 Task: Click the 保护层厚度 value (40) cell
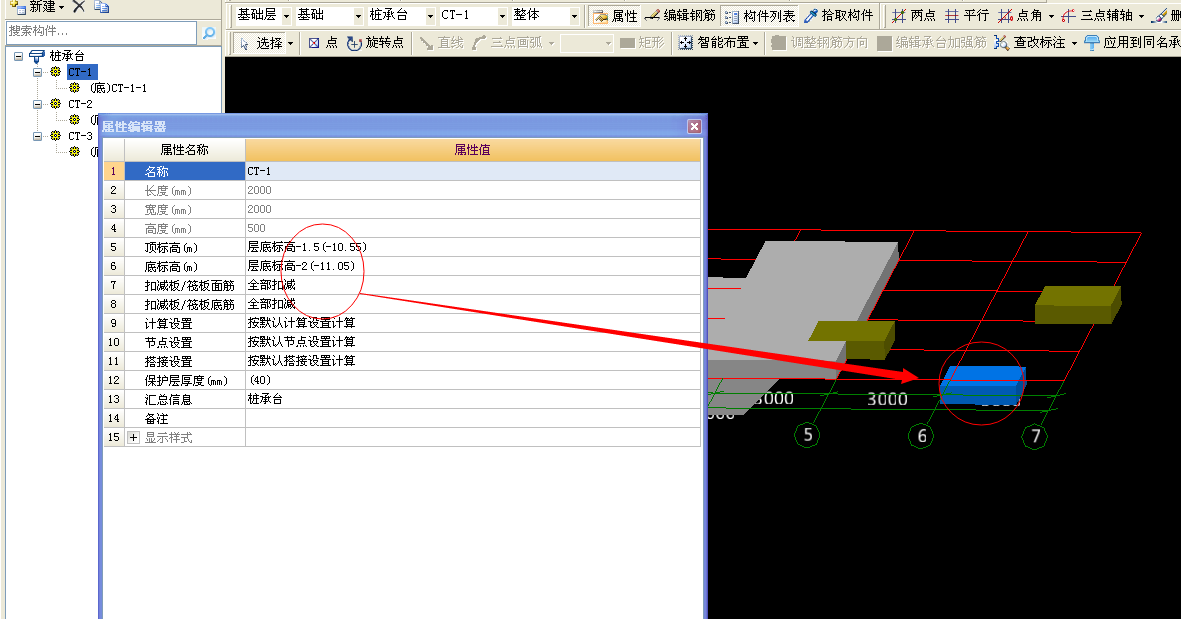click(x=473, y=380)
